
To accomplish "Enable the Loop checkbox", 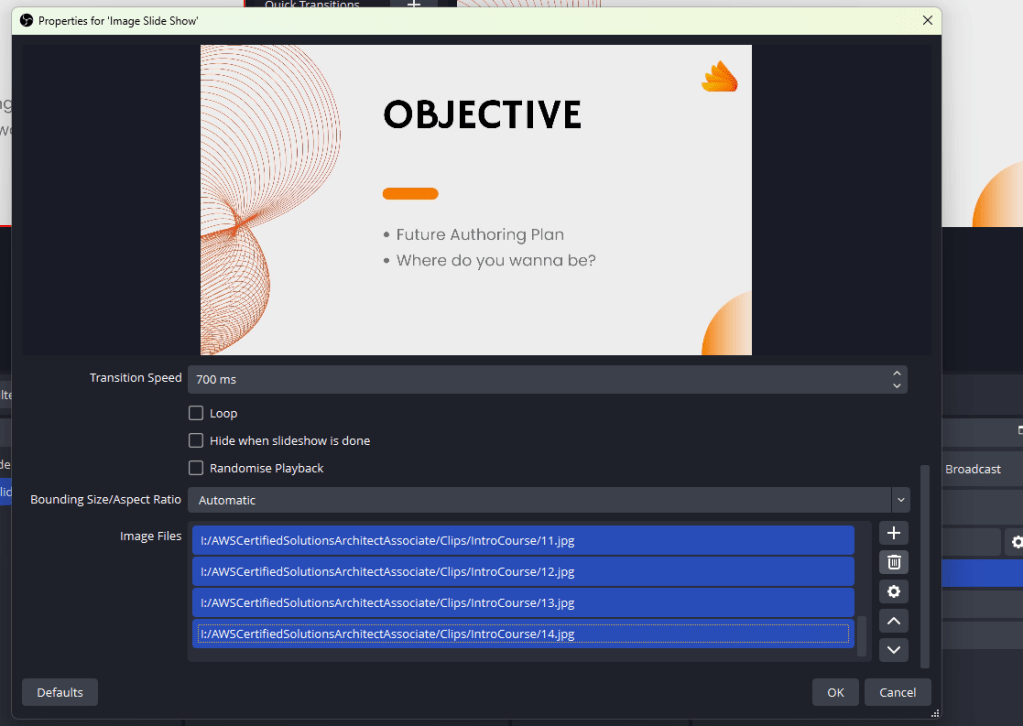I will tap(196, 413).
